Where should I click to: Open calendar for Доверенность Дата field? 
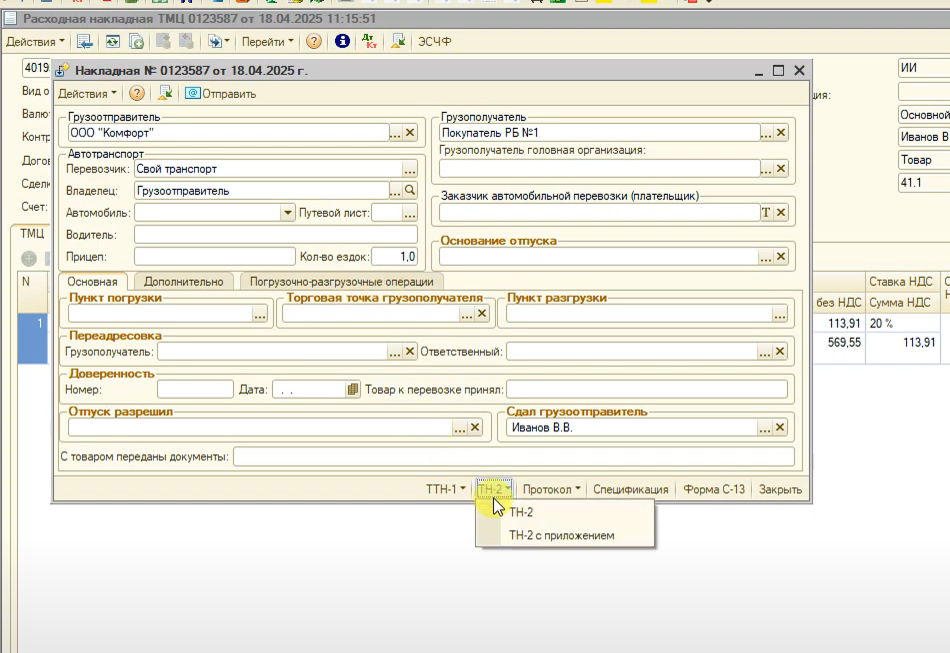[353, 389]
